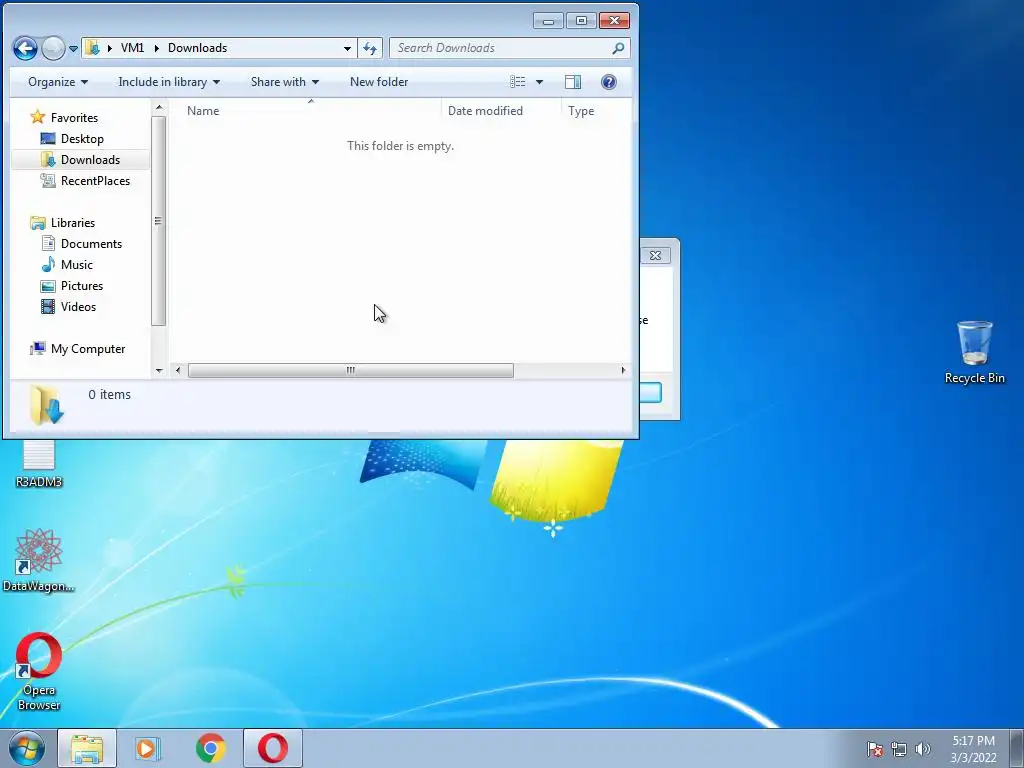Open Action Center flag tray icon
This screenshot has height=768, width=1024.
[x=875, y=749]
